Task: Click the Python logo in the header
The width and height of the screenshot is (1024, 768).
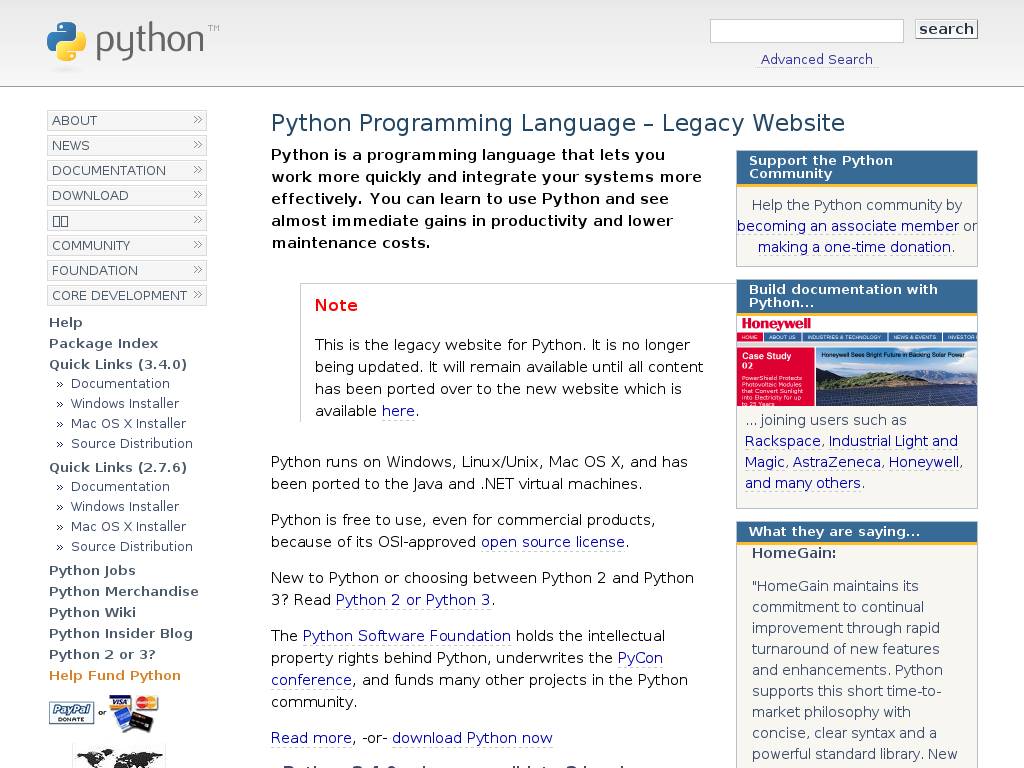Action: pos(132,42)
